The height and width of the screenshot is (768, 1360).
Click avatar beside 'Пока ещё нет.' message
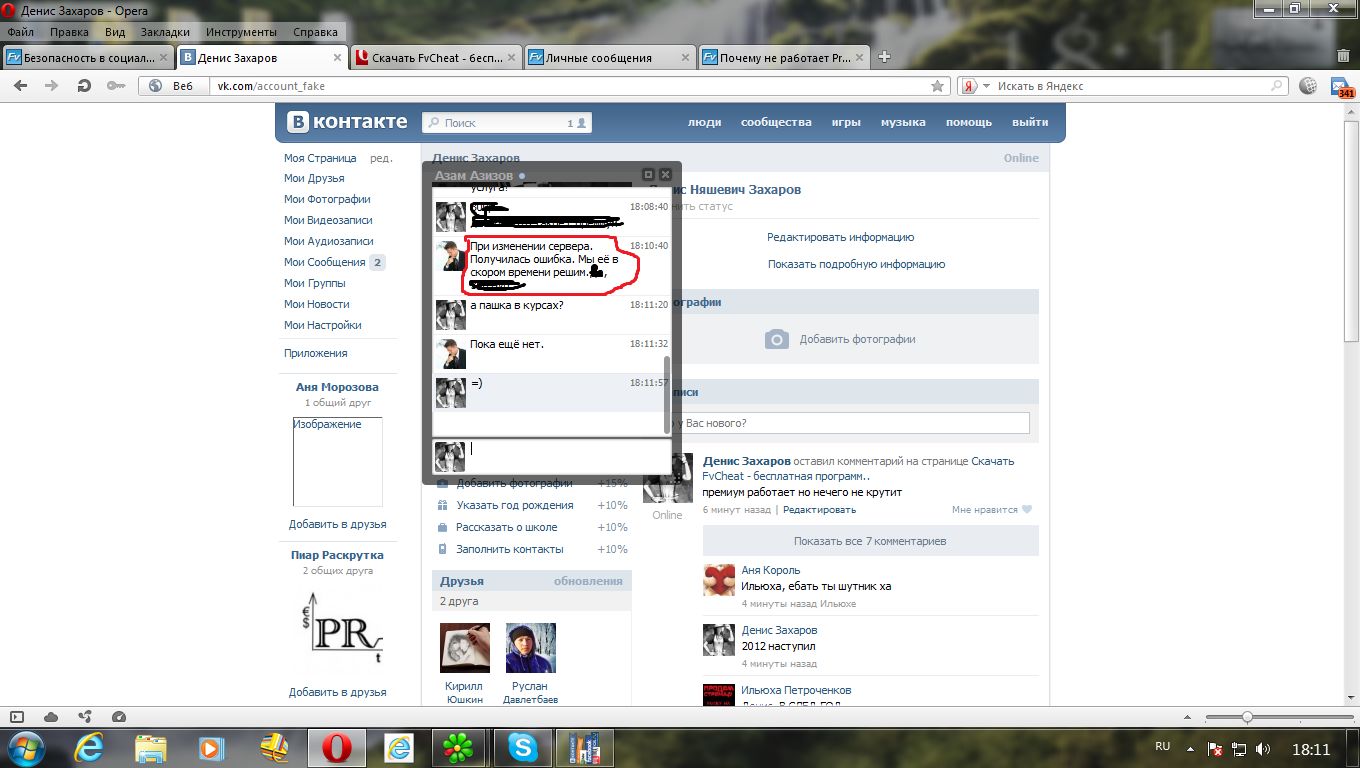(x=451, y=354)
